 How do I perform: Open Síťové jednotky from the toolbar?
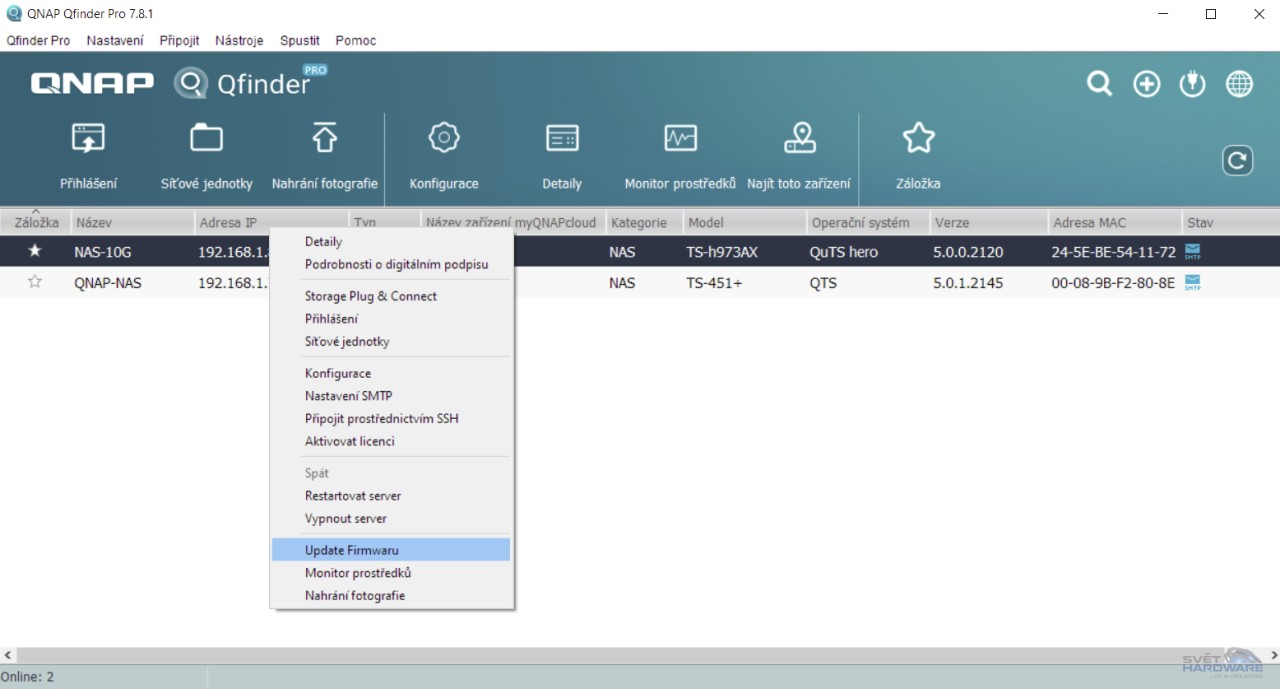coord(206,155)
